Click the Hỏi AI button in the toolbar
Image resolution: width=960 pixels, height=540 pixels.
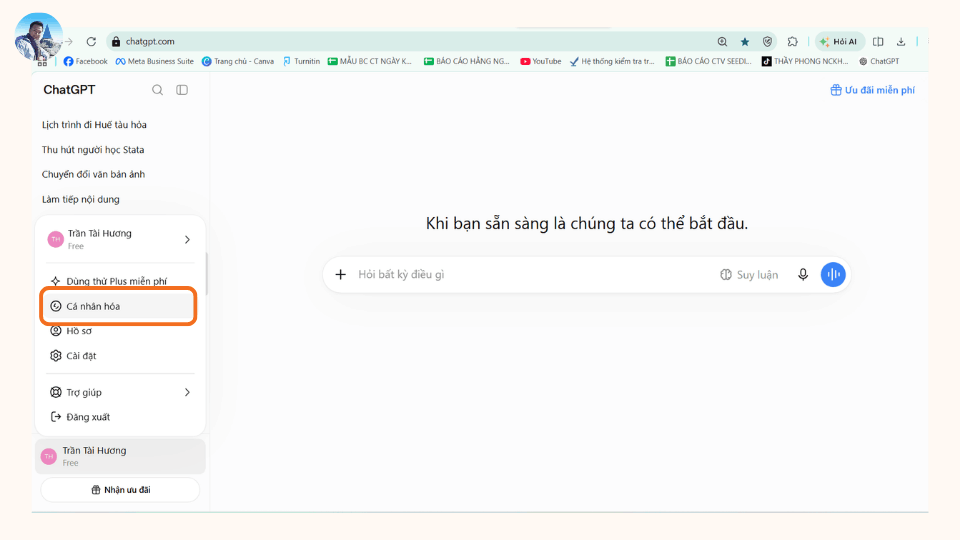[839, 42]
